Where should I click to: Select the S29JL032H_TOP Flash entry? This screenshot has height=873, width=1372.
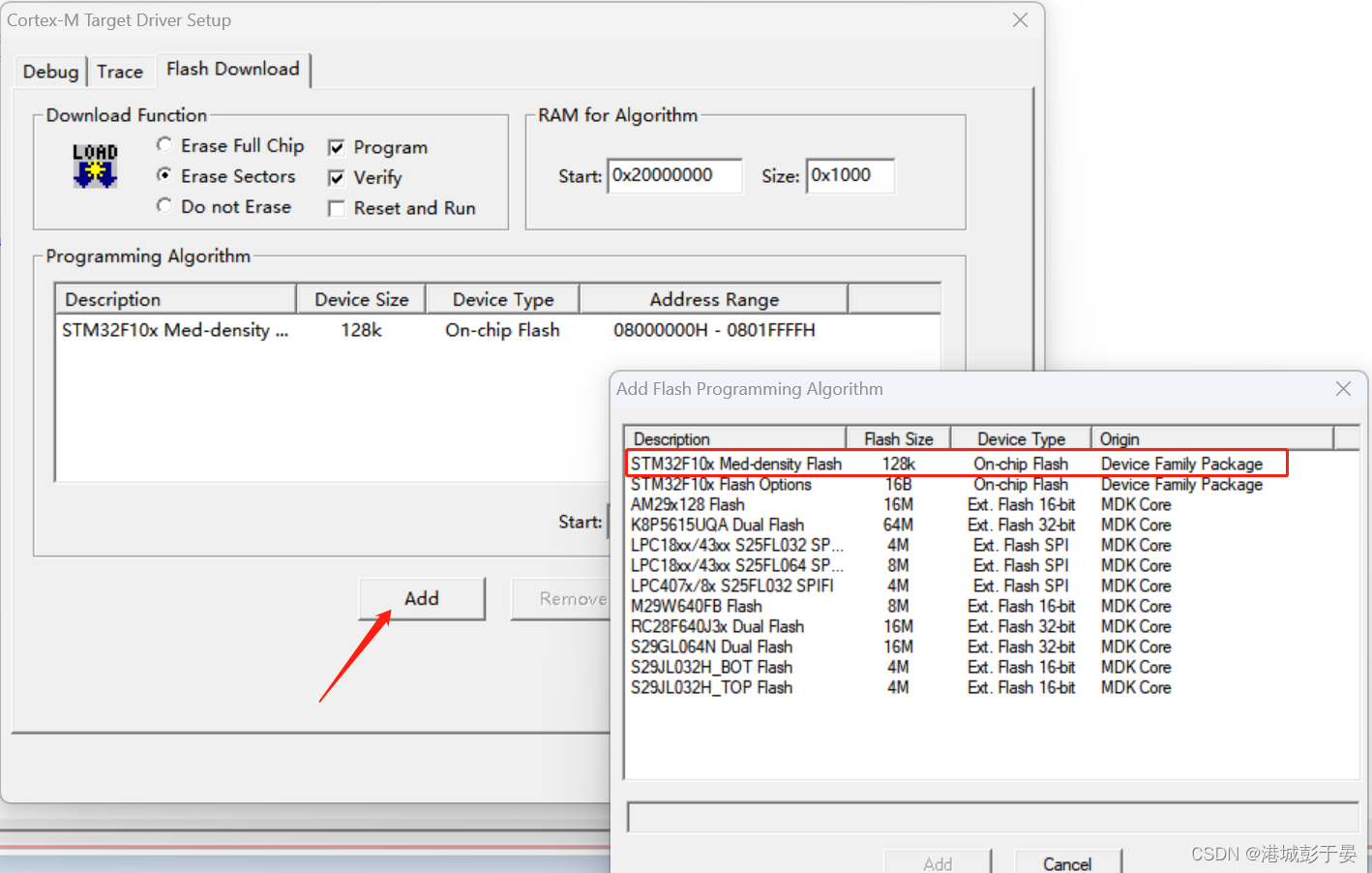(712, 687)
